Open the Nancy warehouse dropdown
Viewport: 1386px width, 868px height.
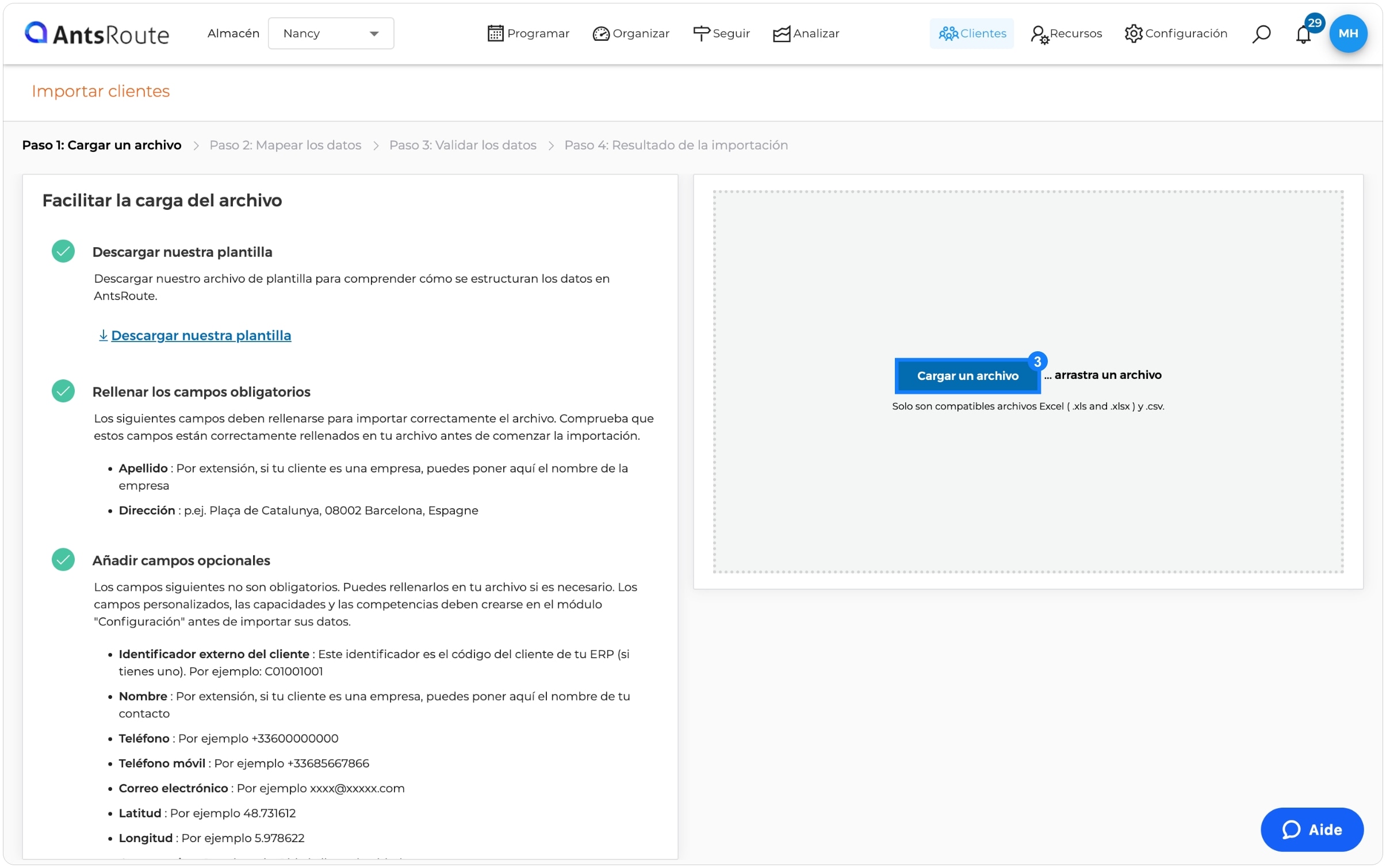[331, 33]
